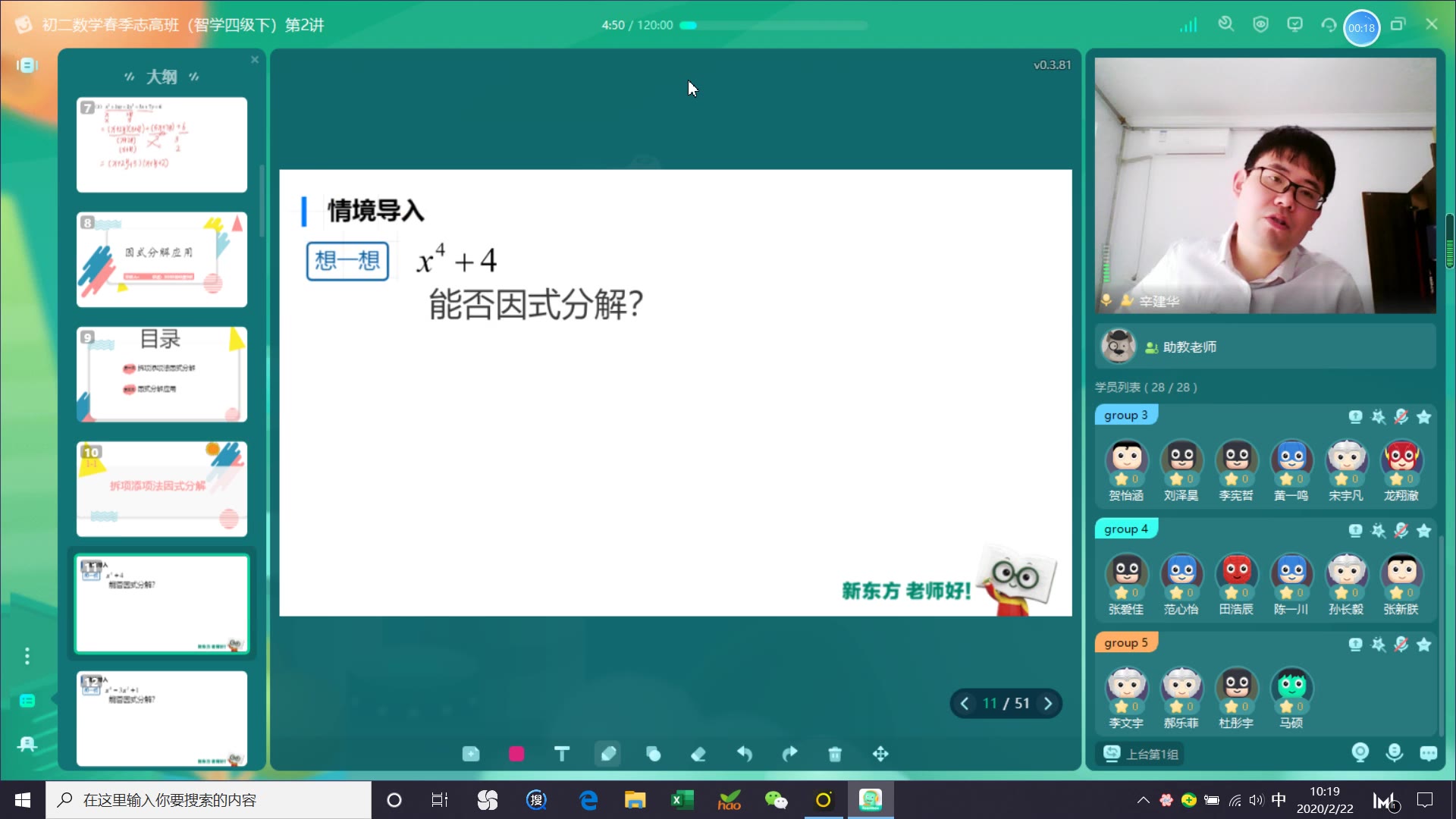Click the magic wand icon for group 5
Viewport: 1456px width, 819px height.
coord(1379,644)
